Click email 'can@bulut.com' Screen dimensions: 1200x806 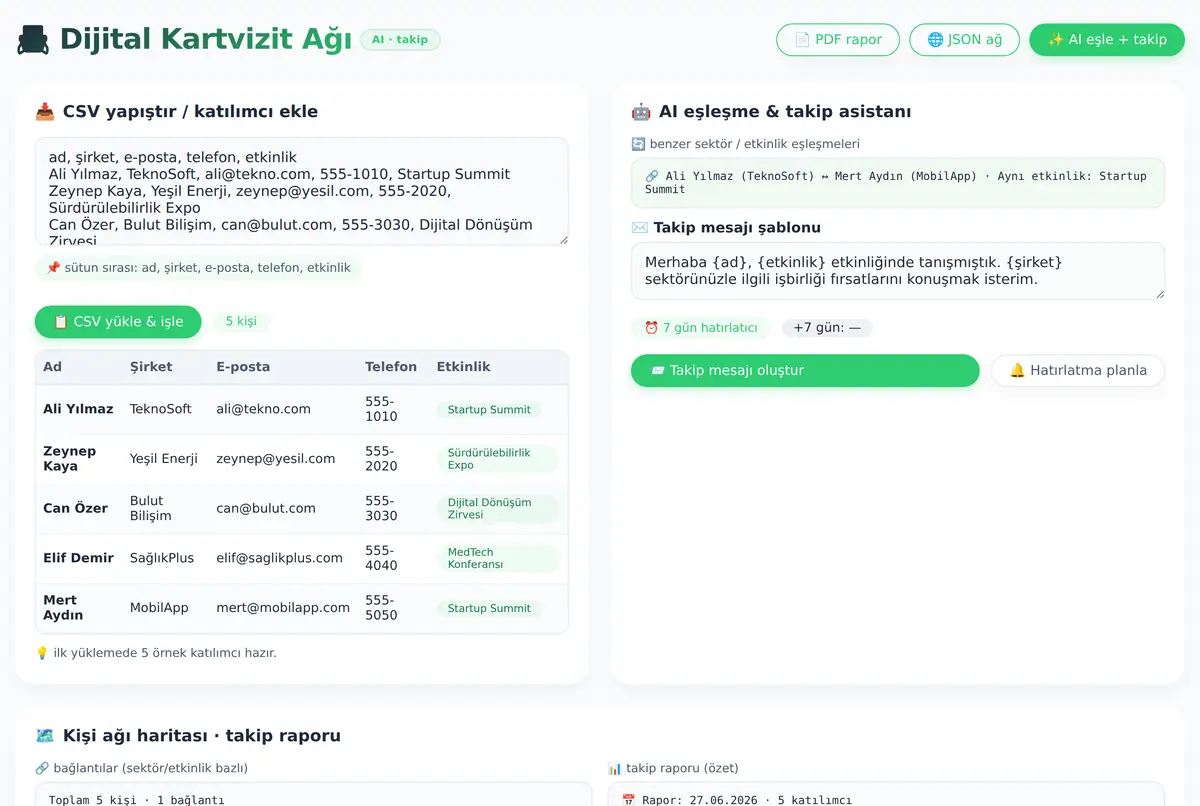[x=266, y=508]
